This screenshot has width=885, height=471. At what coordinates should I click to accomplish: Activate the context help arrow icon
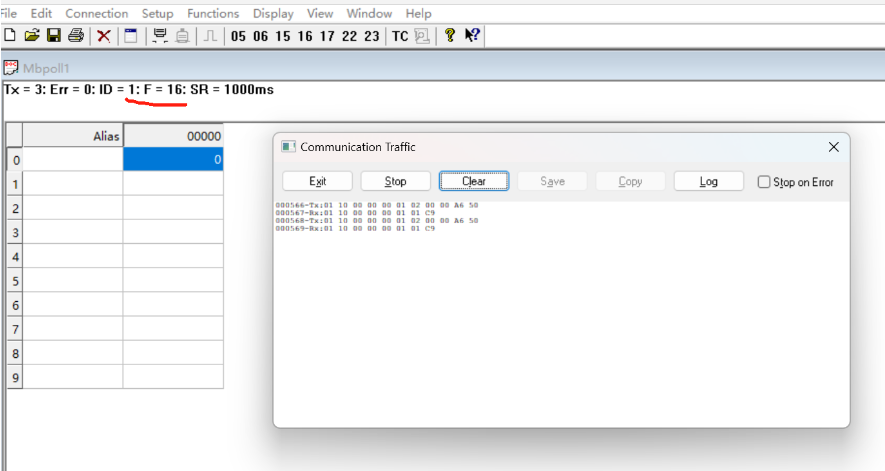pos(472,35)
